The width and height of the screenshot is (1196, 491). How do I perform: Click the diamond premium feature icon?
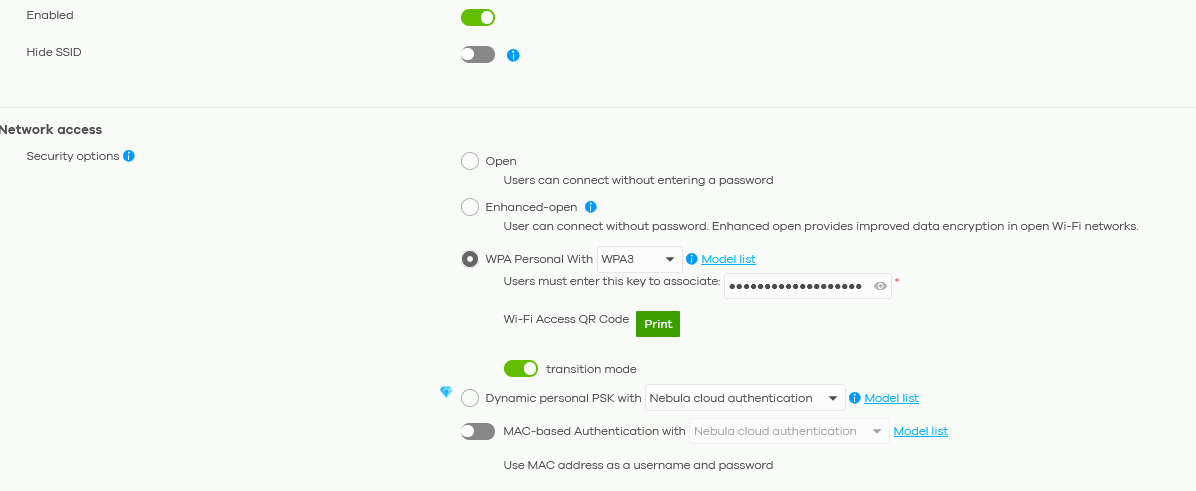pyautogui.click(x=446, y=392)
